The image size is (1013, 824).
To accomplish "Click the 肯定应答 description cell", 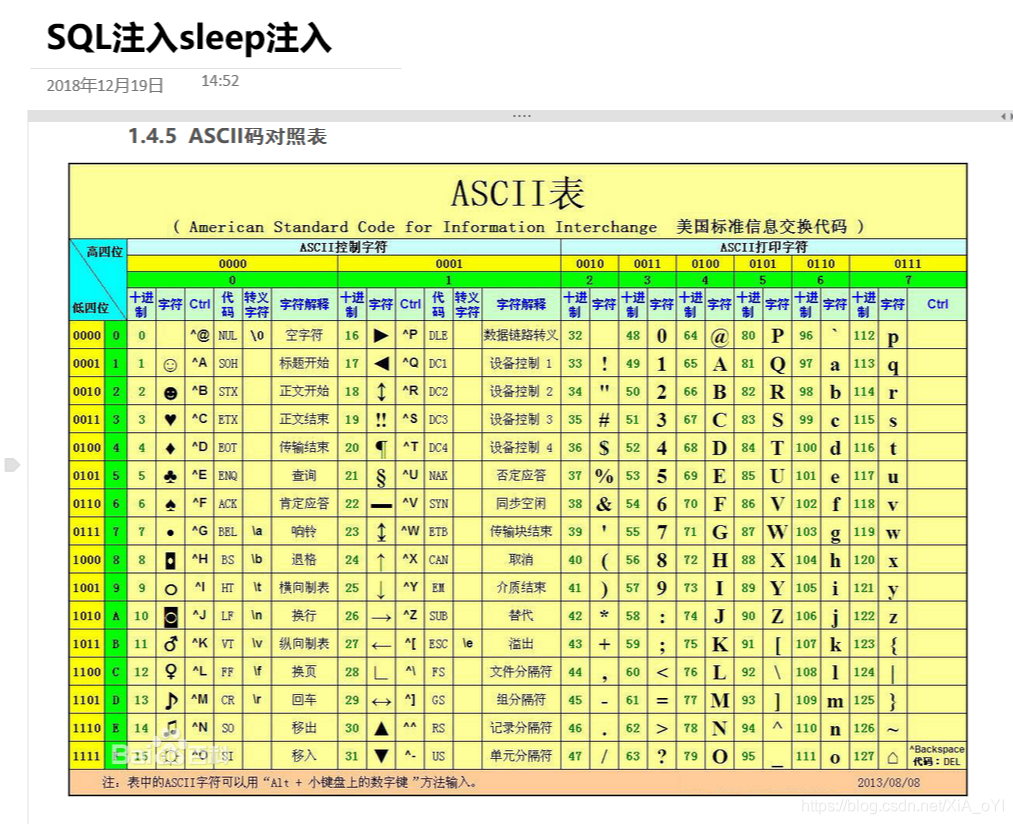I will [304, 503].
